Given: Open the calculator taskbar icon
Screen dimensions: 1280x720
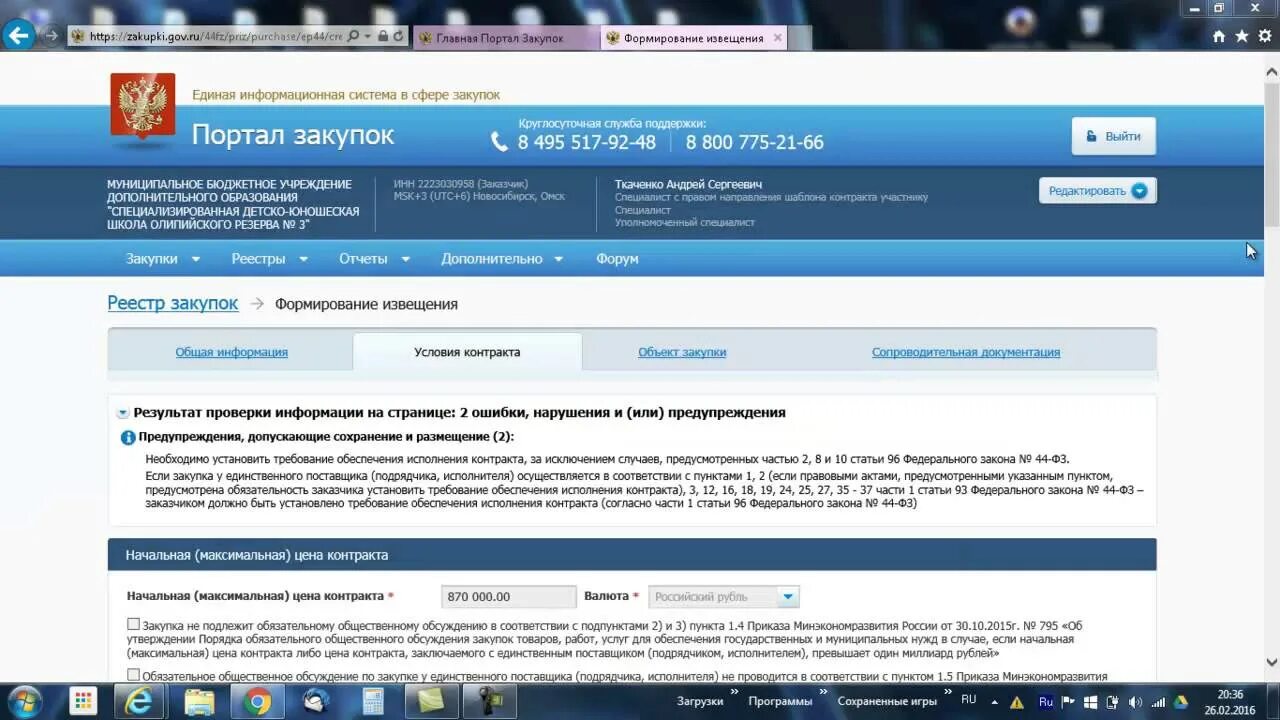Looking at the screenshot, I should (x=373, y=701).
